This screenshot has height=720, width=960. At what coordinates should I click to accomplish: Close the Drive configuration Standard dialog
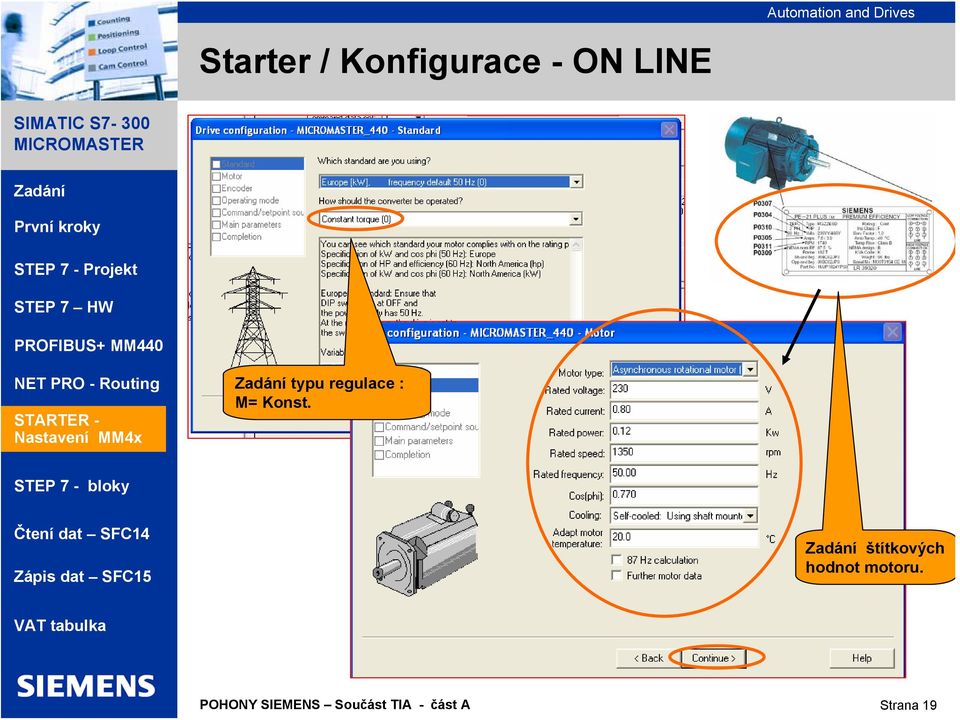(x=669, y=130)
